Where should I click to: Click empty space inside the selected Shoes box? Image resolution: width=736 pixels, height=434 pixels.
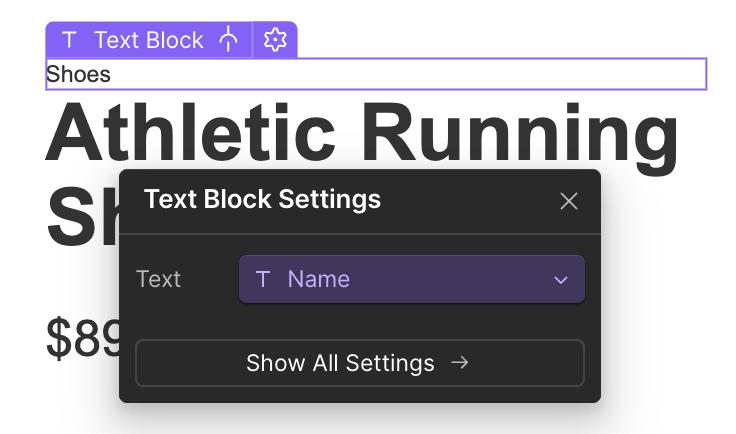400,75
